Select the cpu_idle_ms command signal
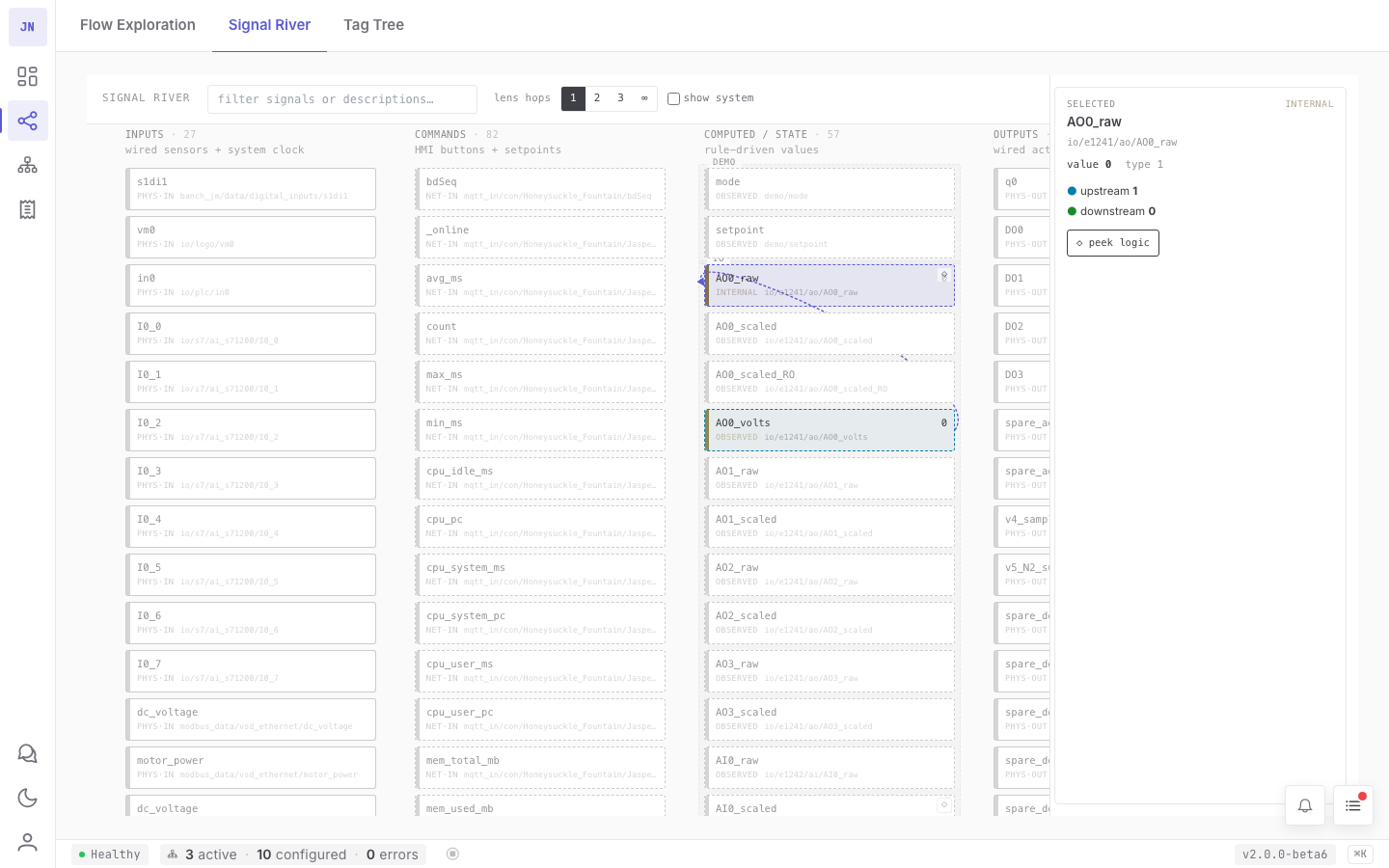The image size is (1389, 868). pos(540,478)
